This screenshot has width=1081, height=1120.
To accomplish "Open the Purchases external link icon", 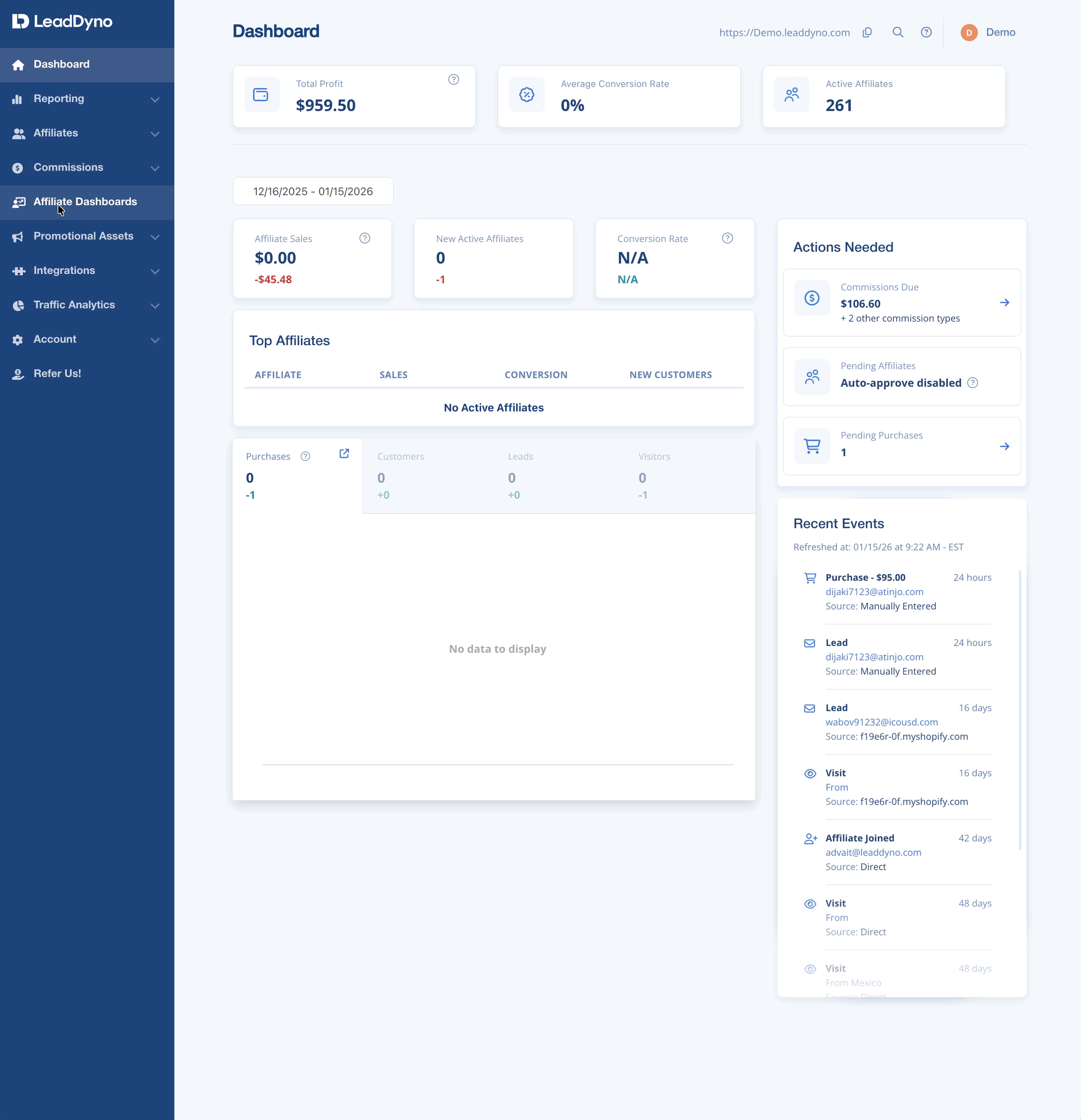I will [x=344, y=454].
